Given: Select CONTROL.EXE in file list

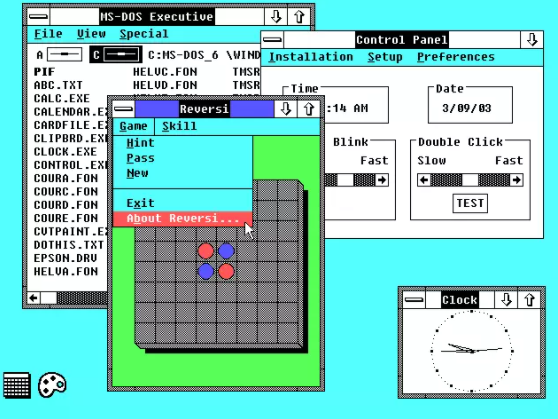Looking at the screenshot, I should click(x=70, y=165).
